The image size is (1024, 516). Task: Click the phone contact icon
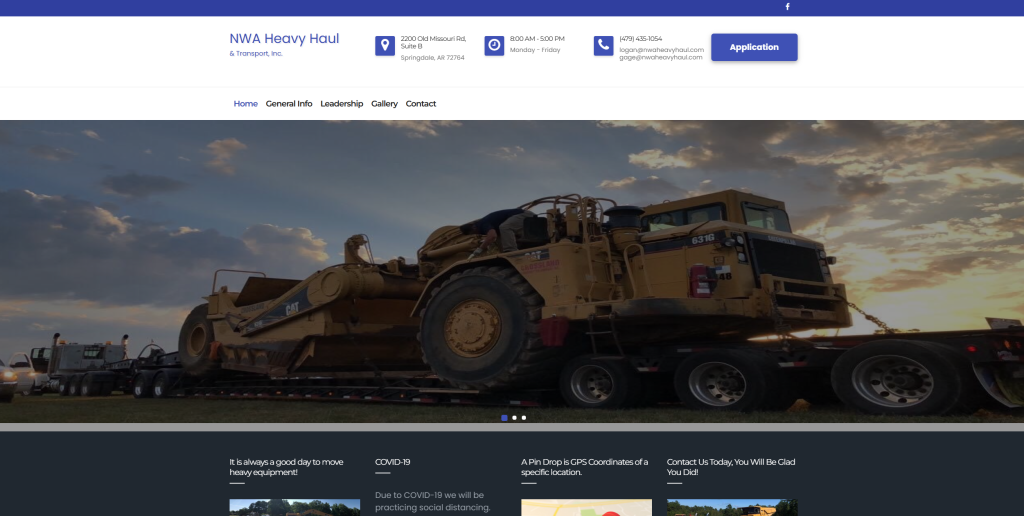tap(603, 46)
